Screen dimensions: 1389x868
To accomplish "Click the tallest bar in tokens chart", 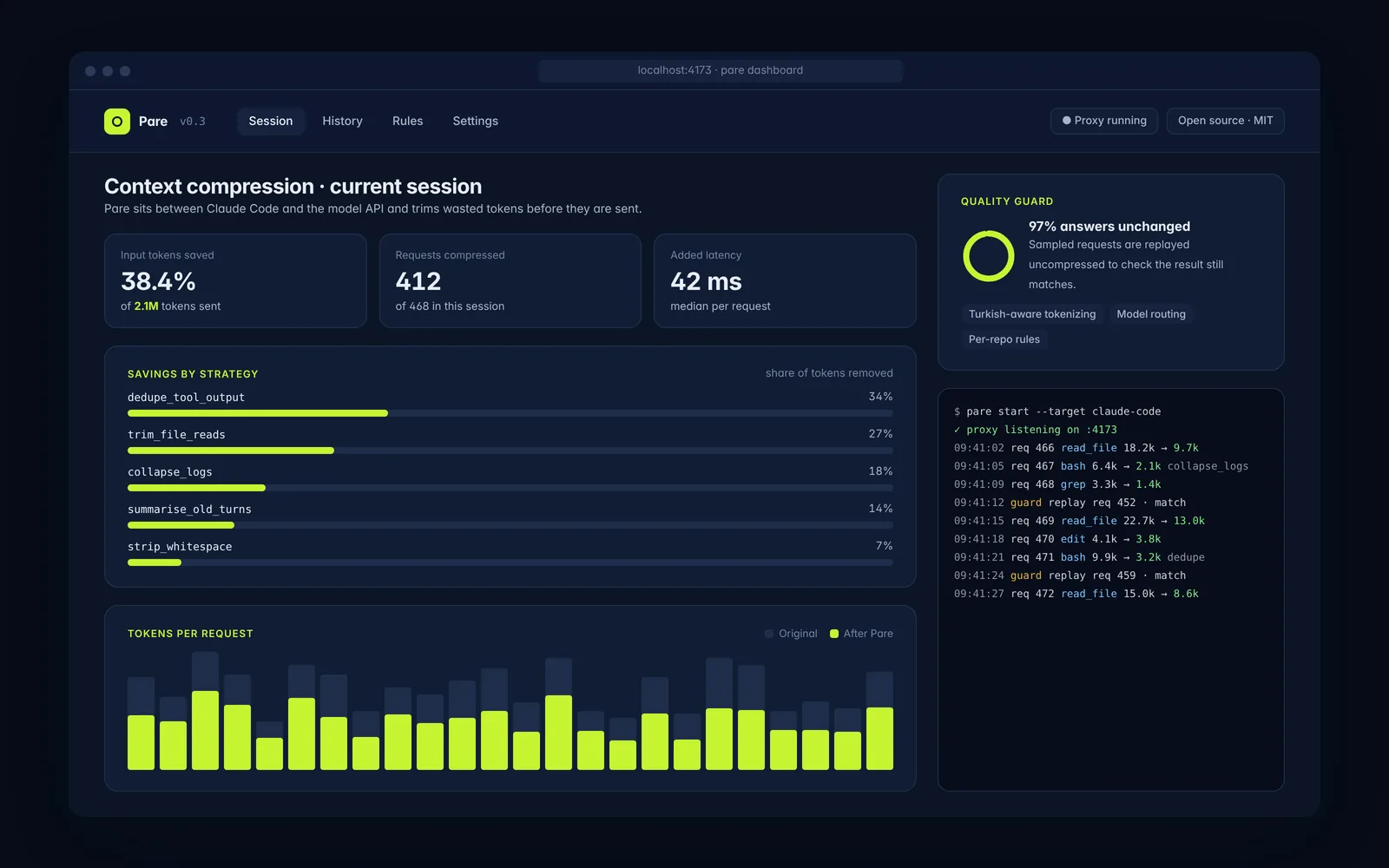I will 205,711.
